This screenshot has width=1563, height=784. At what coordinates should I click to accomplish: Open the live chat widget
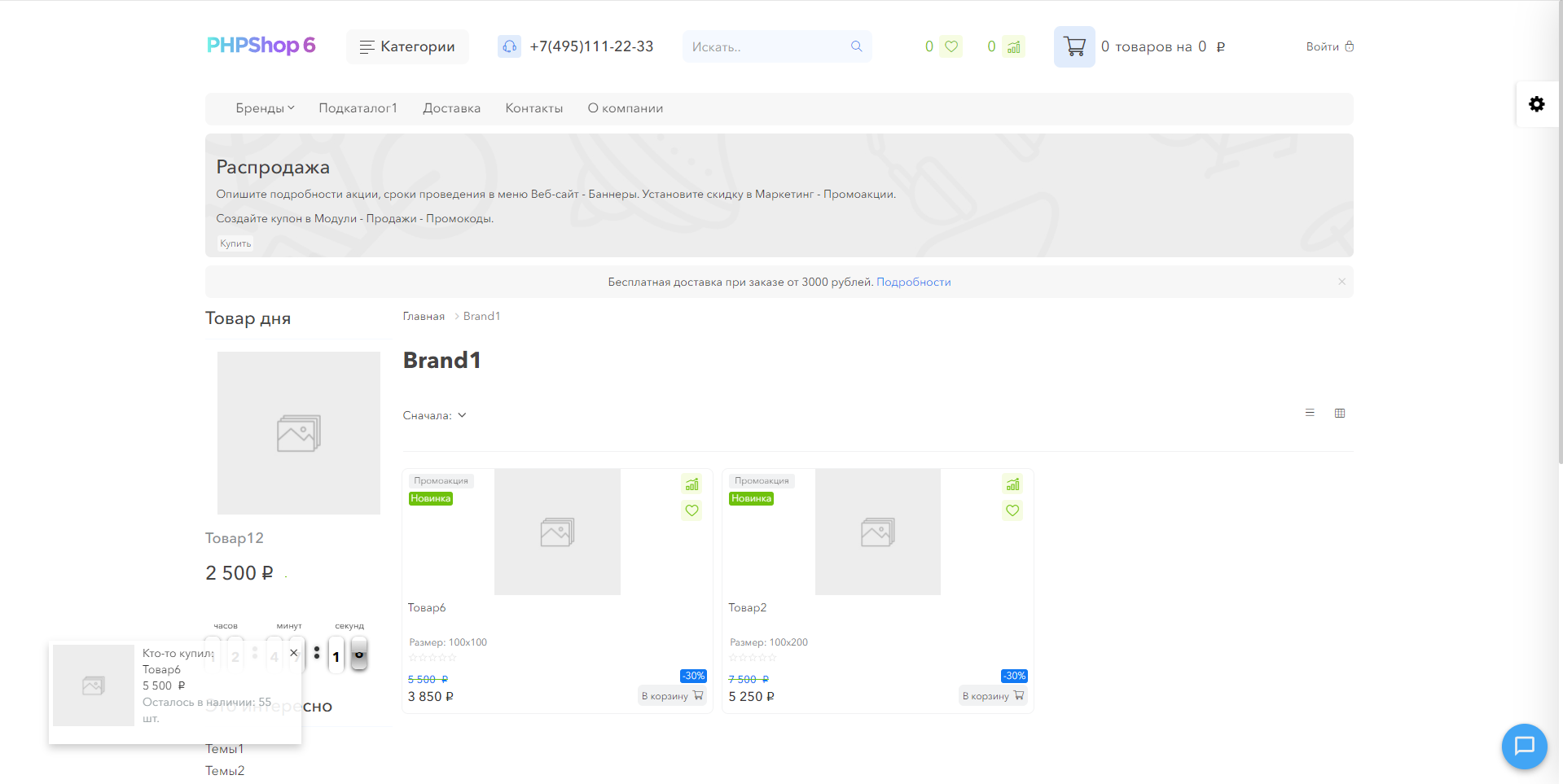point(1524,746)
